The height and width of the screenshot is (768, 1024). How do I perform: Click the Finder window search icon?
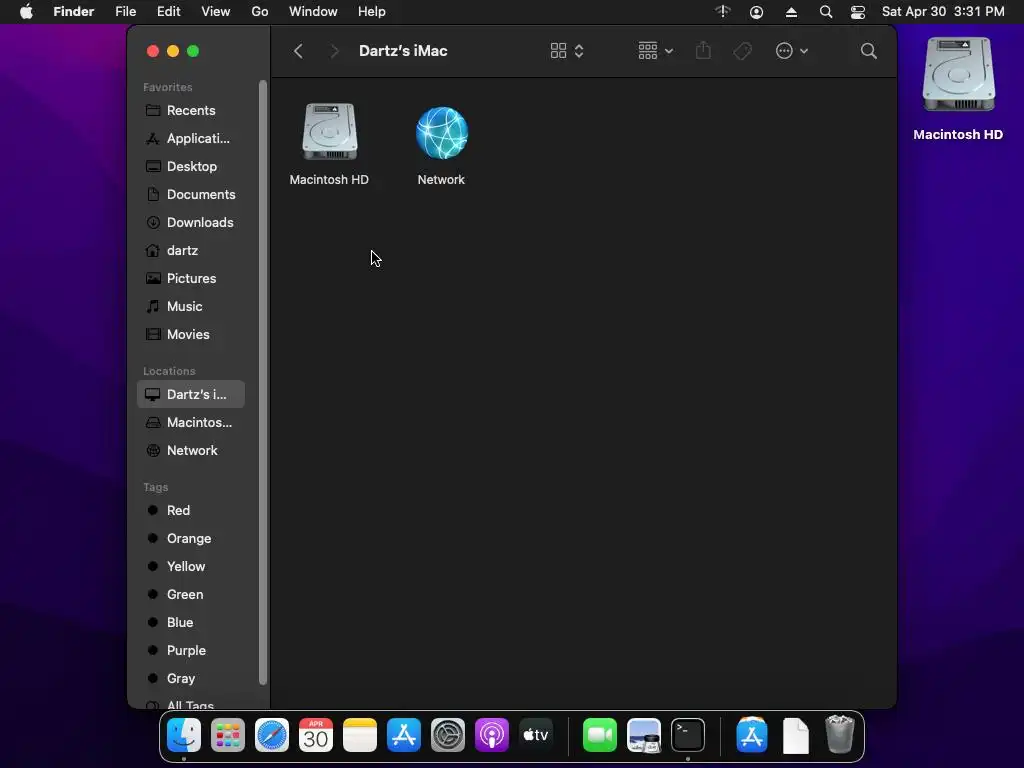point(869,51)
